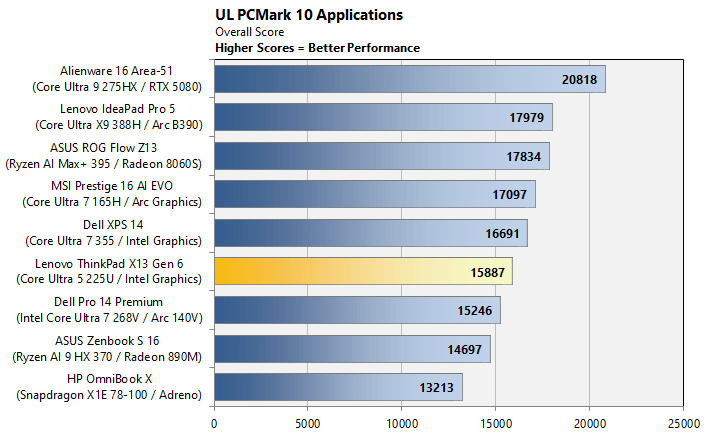
Task: Click '(Core Ultra X9 388H / Arc B390)' spec line
Action: 119,125
